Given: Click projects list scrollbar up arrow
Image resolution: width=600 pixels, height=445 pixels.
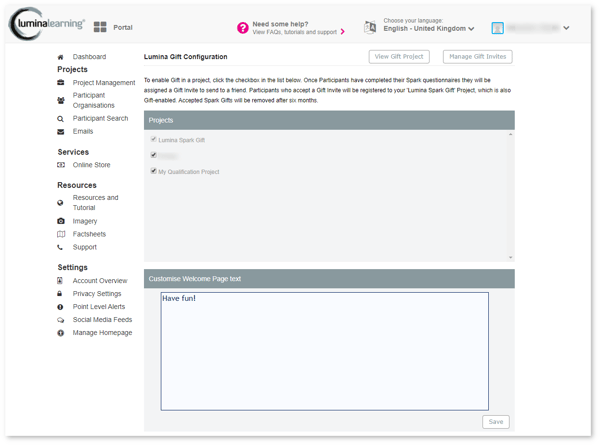Looking at the screenshot, I should click(x=510, y=135).
